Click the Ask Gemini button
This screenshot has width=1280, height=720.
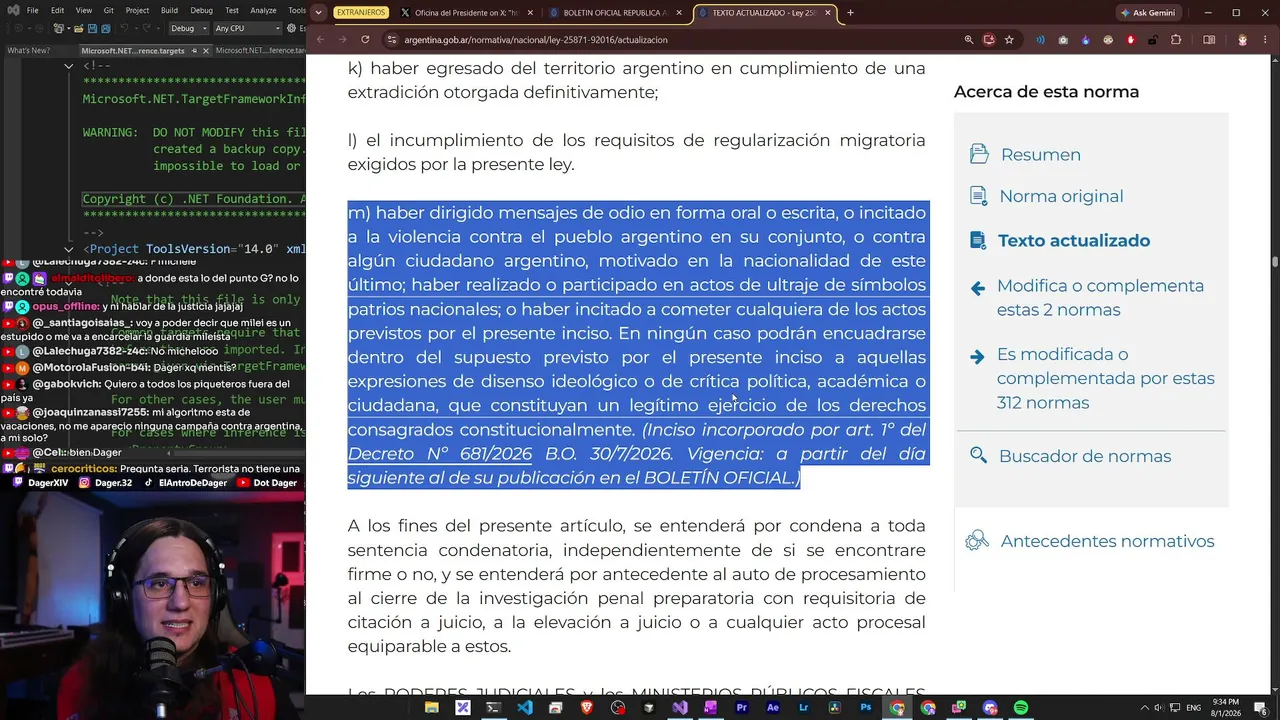pos(1151,13)
